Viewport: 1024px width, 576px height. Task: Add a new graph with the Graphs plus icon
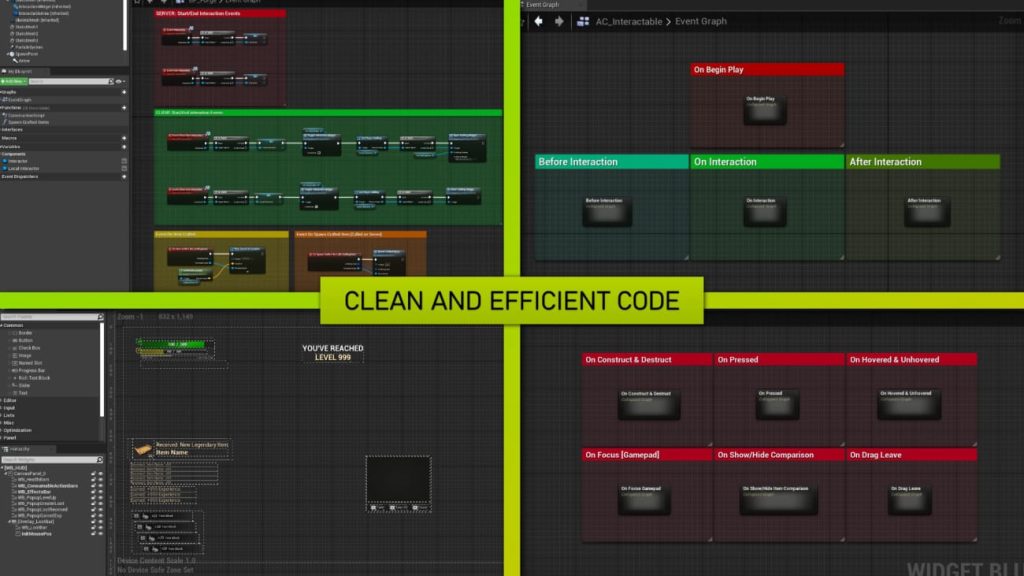coord(124,92)
